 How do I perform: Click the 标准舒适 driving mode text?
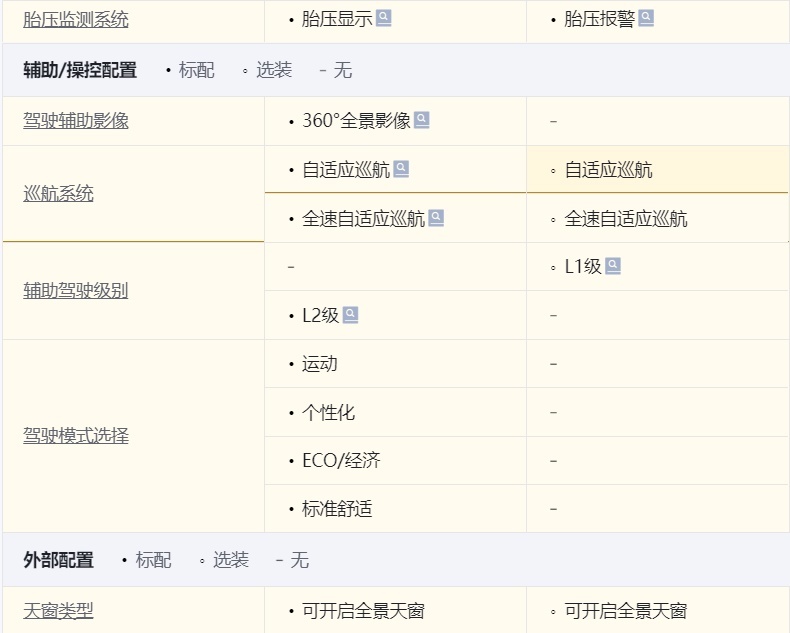click(337, 509)
